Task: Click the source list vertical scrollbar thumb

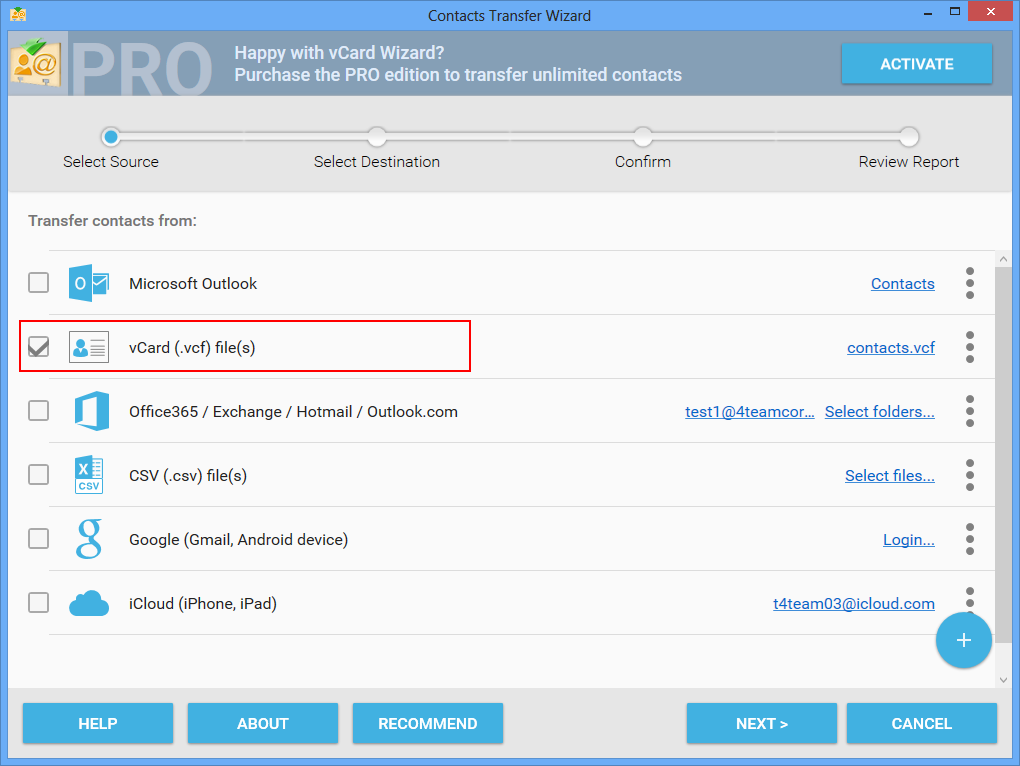Action: pos(1003,455)
